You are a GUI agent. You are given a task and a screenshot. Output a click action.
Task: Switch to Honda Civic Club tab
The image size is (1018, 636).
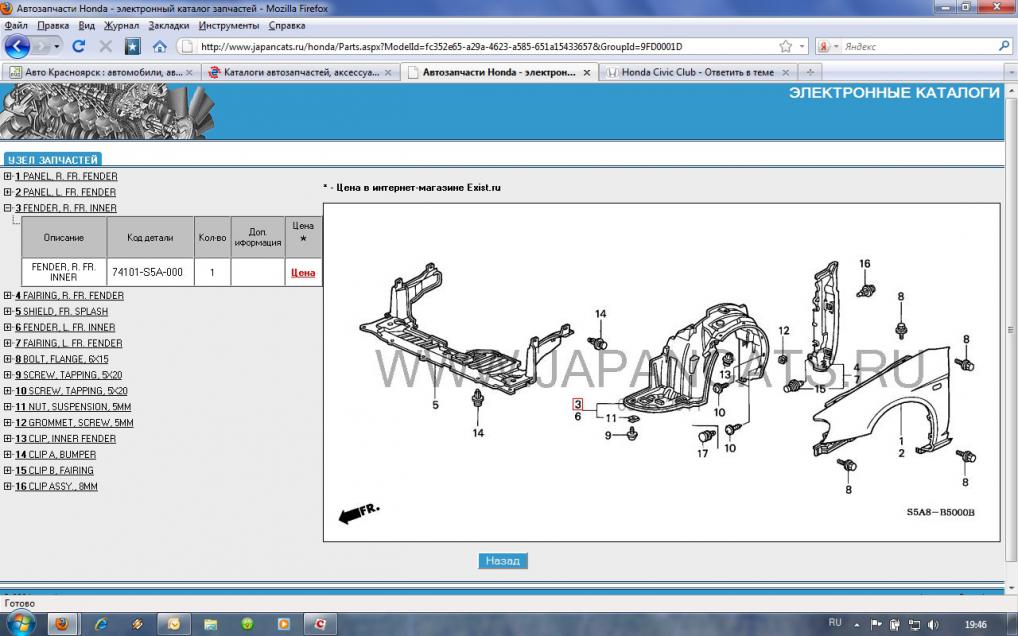pos(697,72)
